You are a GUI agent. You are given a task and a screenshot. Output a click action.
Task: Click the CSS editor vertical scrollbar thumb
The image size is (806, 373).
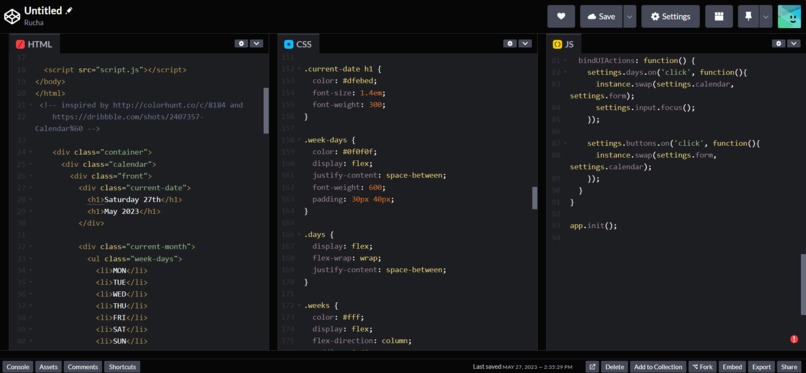point(535,198)
